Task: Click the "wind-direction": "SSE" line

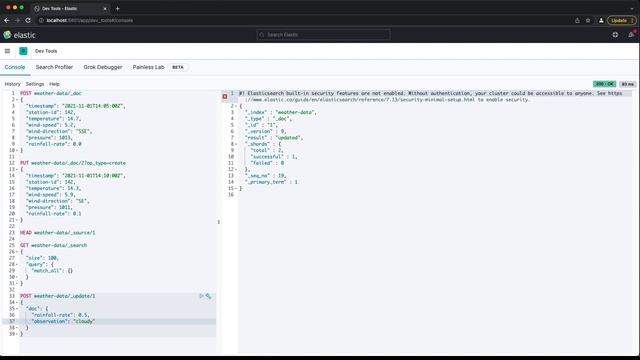Action: coord(59,131)
